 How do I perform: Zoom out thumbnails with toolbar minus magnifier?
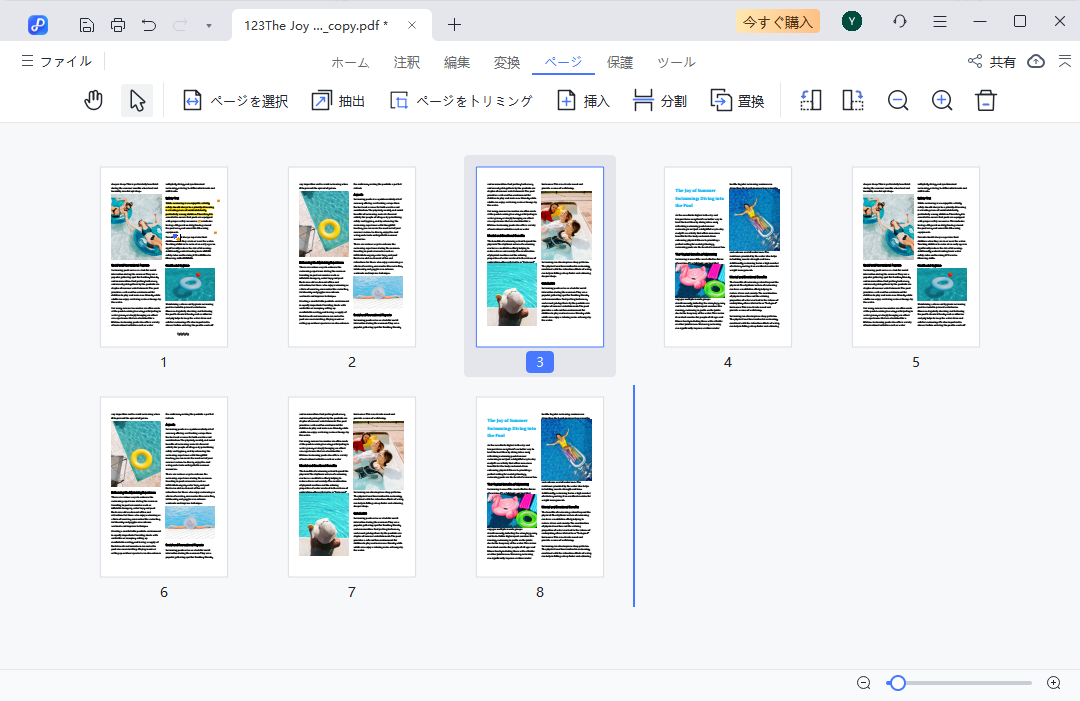(898, 101)
